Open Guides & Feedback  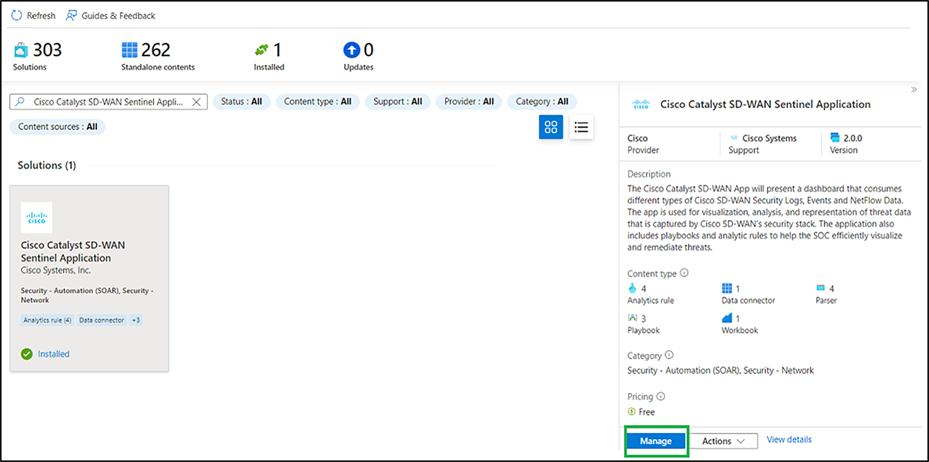[110, 15]
